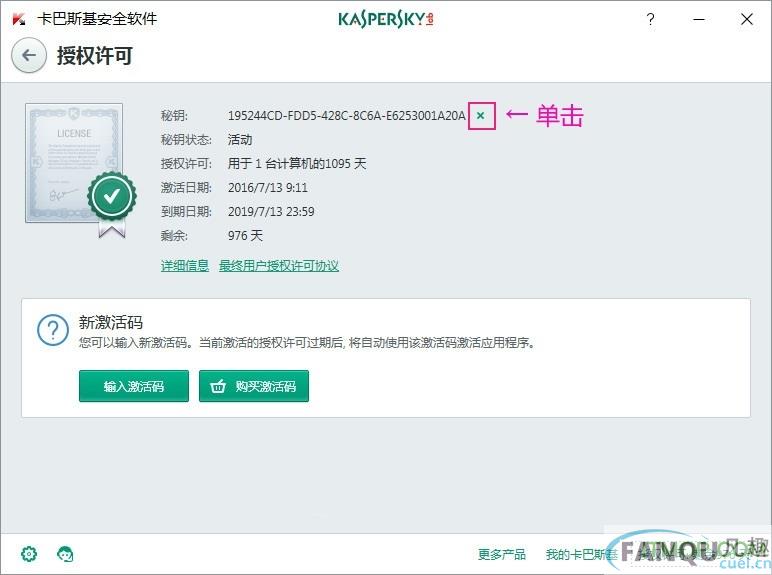Click the 购买激活码 button

pos(254,386)
